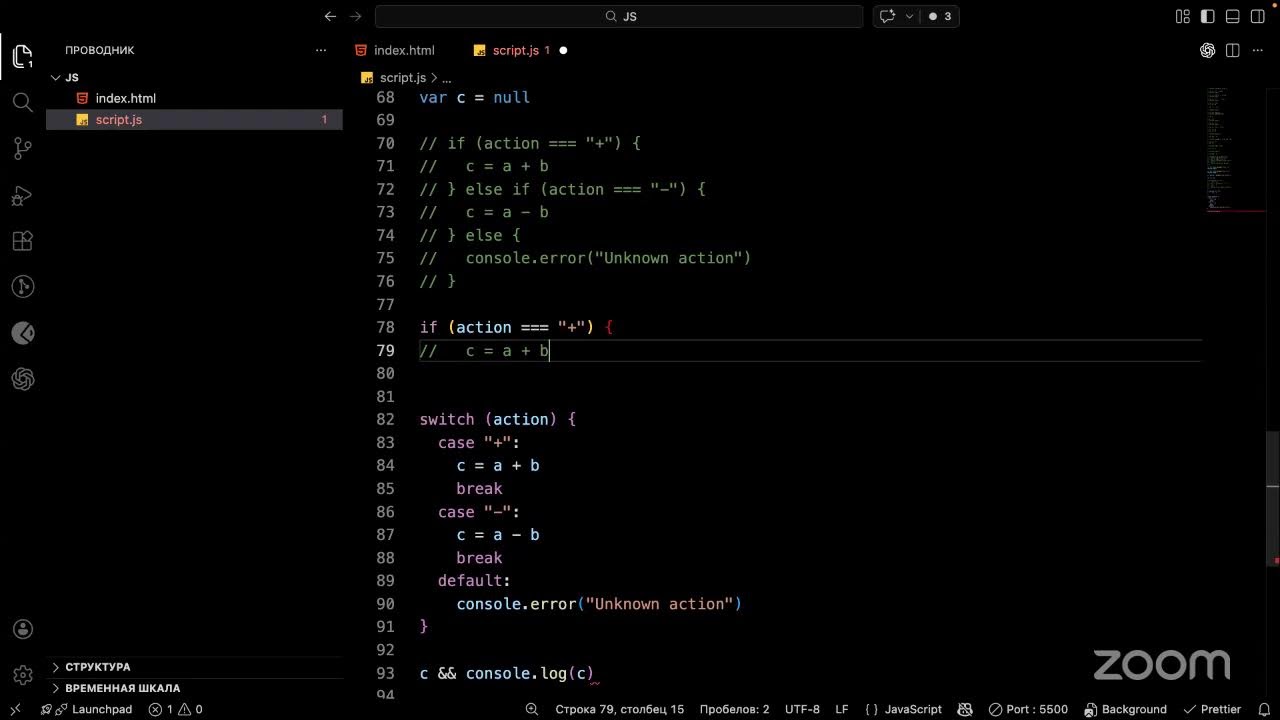The image size is (1280, 720).
Task: Open the Run and Debug view
Action: (x=22, y=195)
